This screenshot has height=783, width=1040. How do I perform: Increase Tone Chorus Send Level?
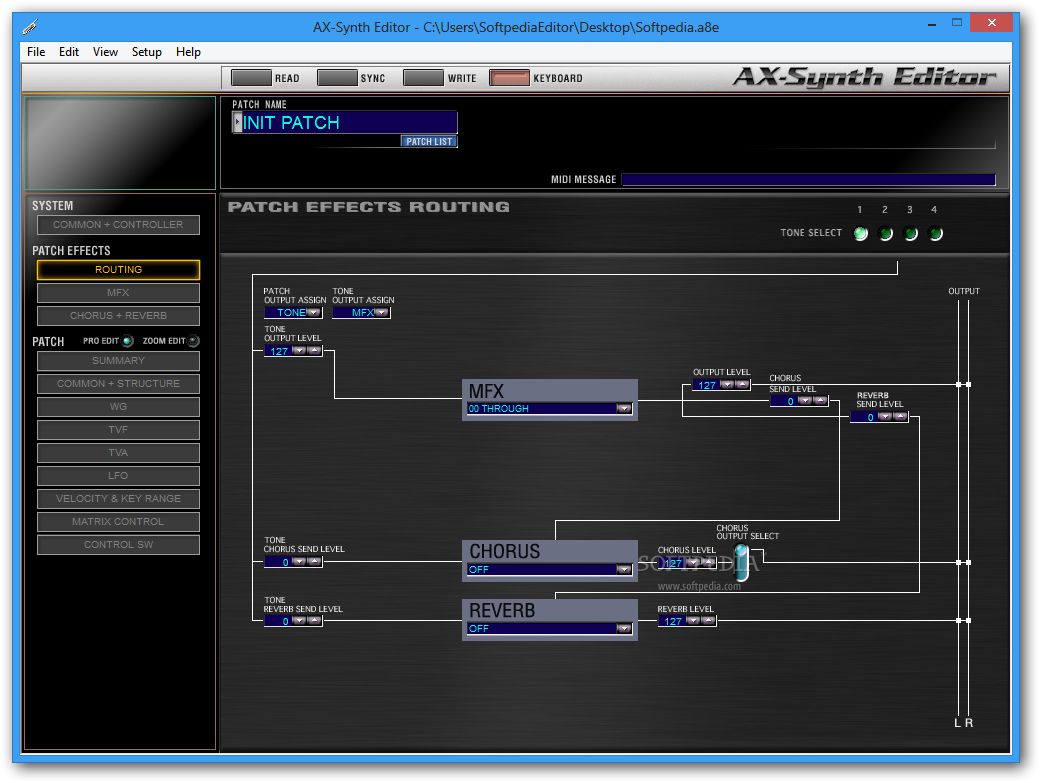314,562
